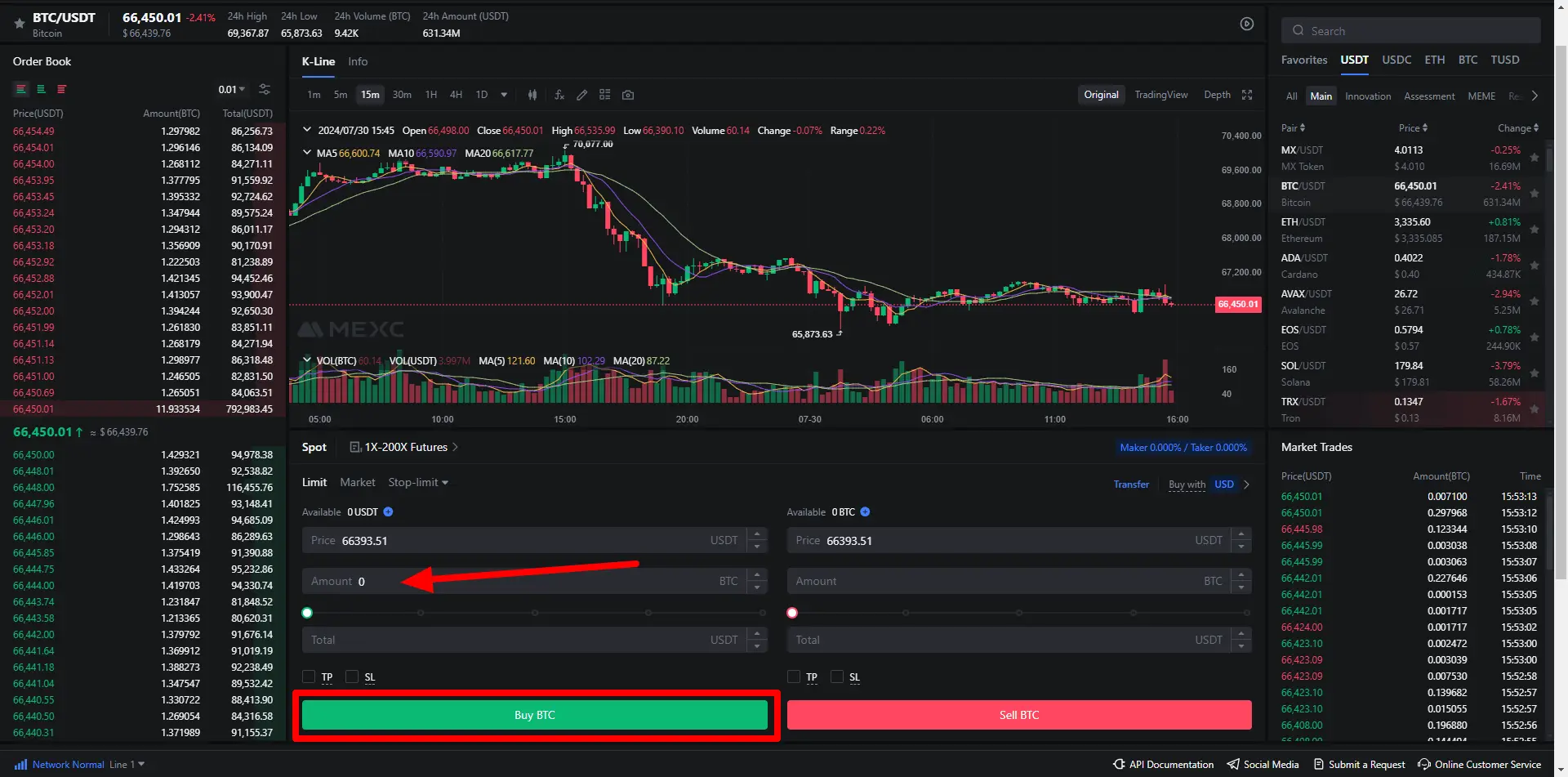The height and width of the screenshot is (777, 1568).
Task: Check the TP box on the sell side
Action: pyautogui.click(x=793, y=677)
